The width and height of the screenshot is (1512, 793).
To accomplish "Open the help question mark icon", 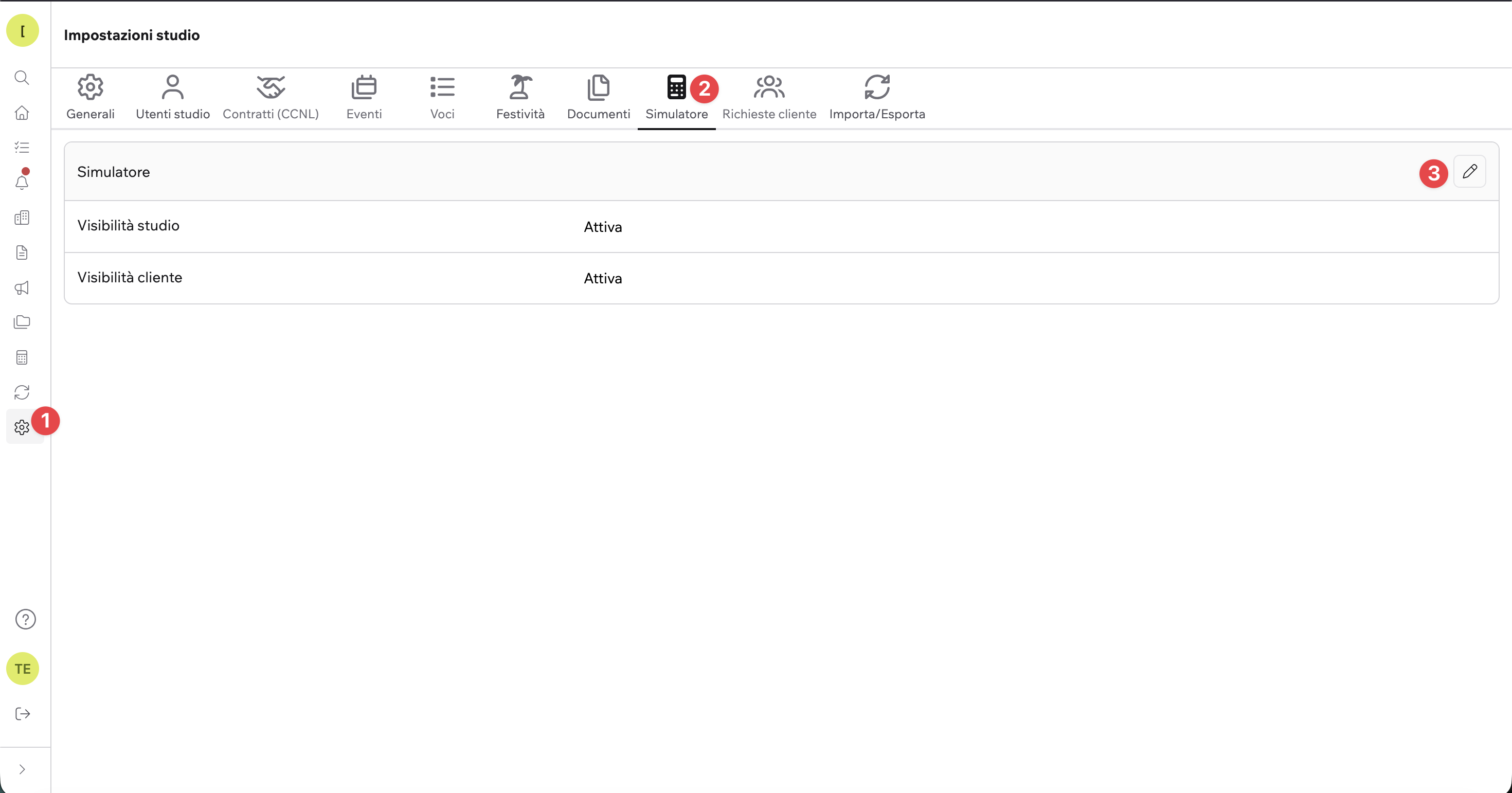I will (x=25, y=619).
